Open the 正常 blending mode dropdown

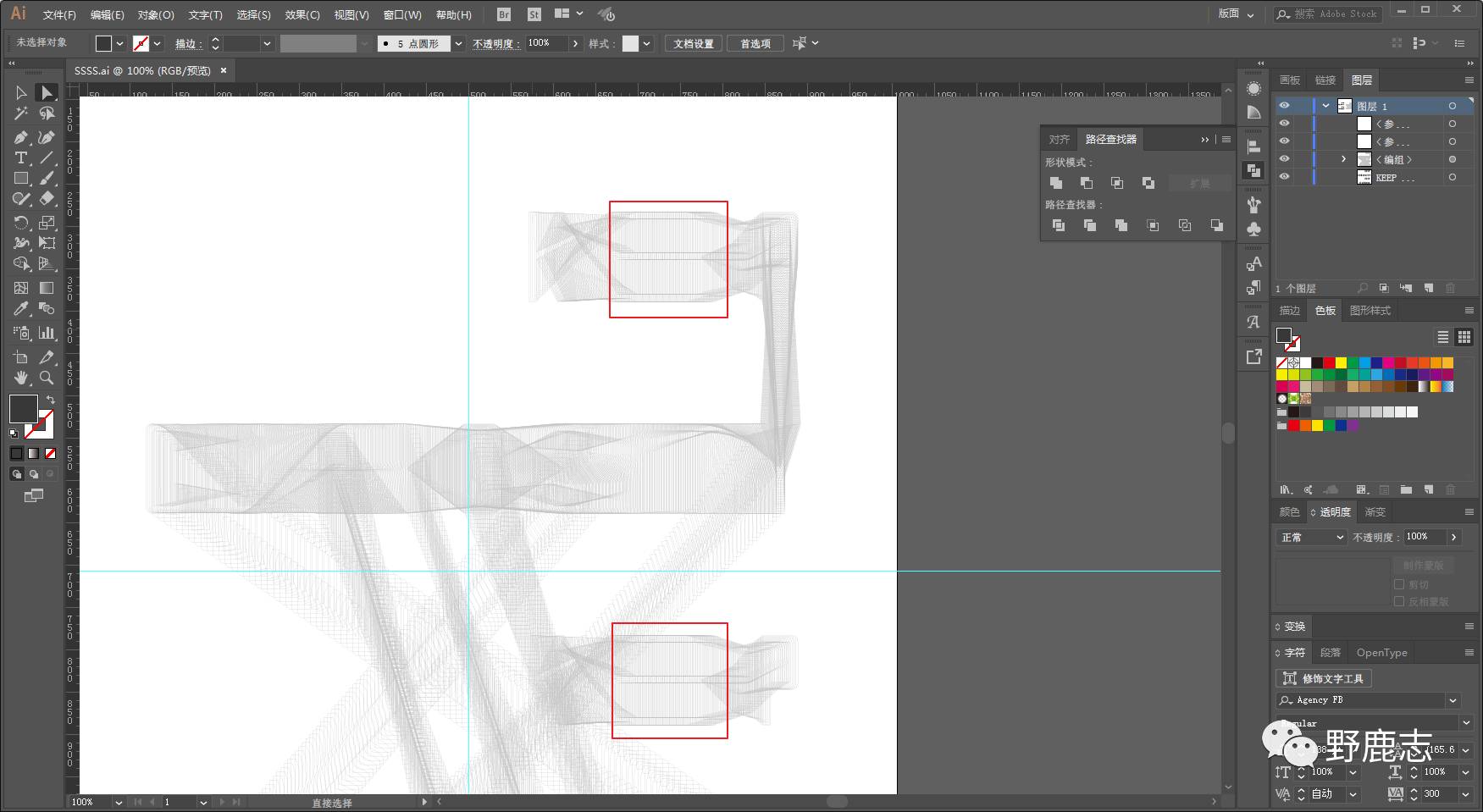point(1311,538)
